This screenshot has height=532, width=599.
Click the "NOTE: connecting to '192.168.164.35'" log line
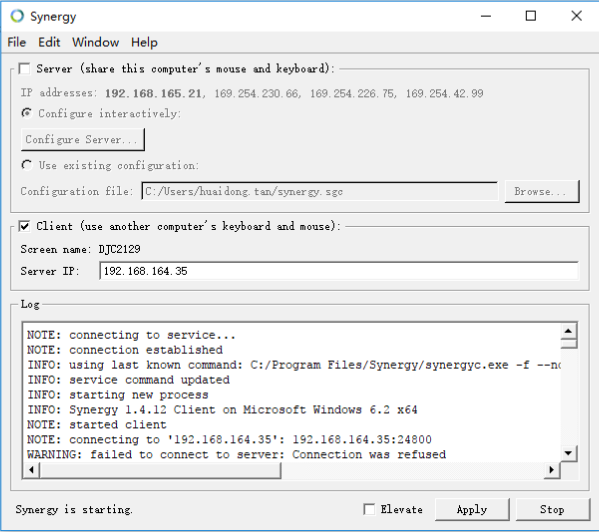point(229,440)
